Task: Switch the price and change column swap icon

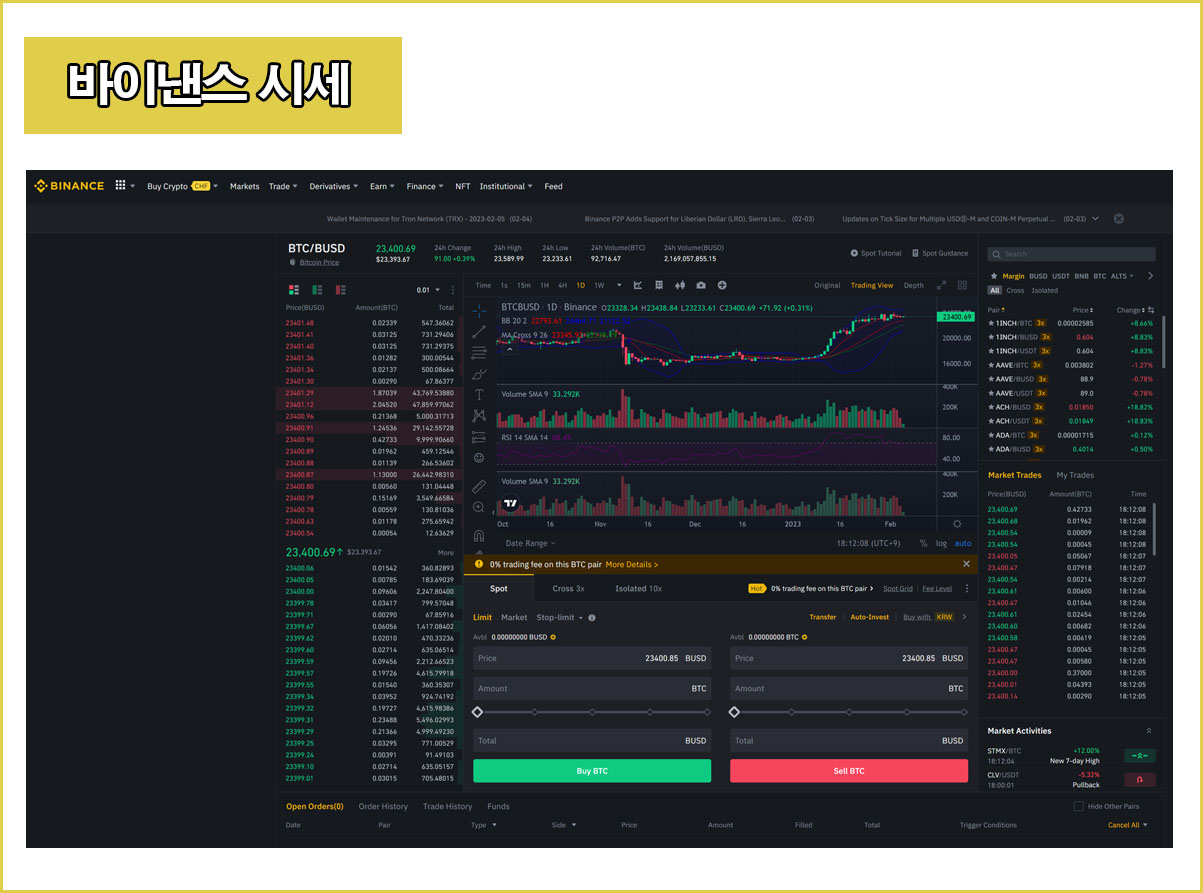Action: point(1151,310)
